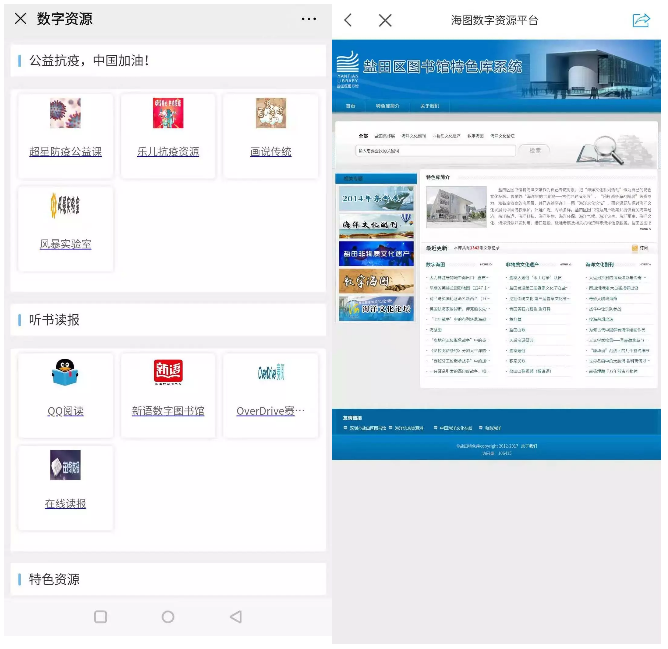Click the search button beside the search box
The image size is (668, 649).
point(535,150)
